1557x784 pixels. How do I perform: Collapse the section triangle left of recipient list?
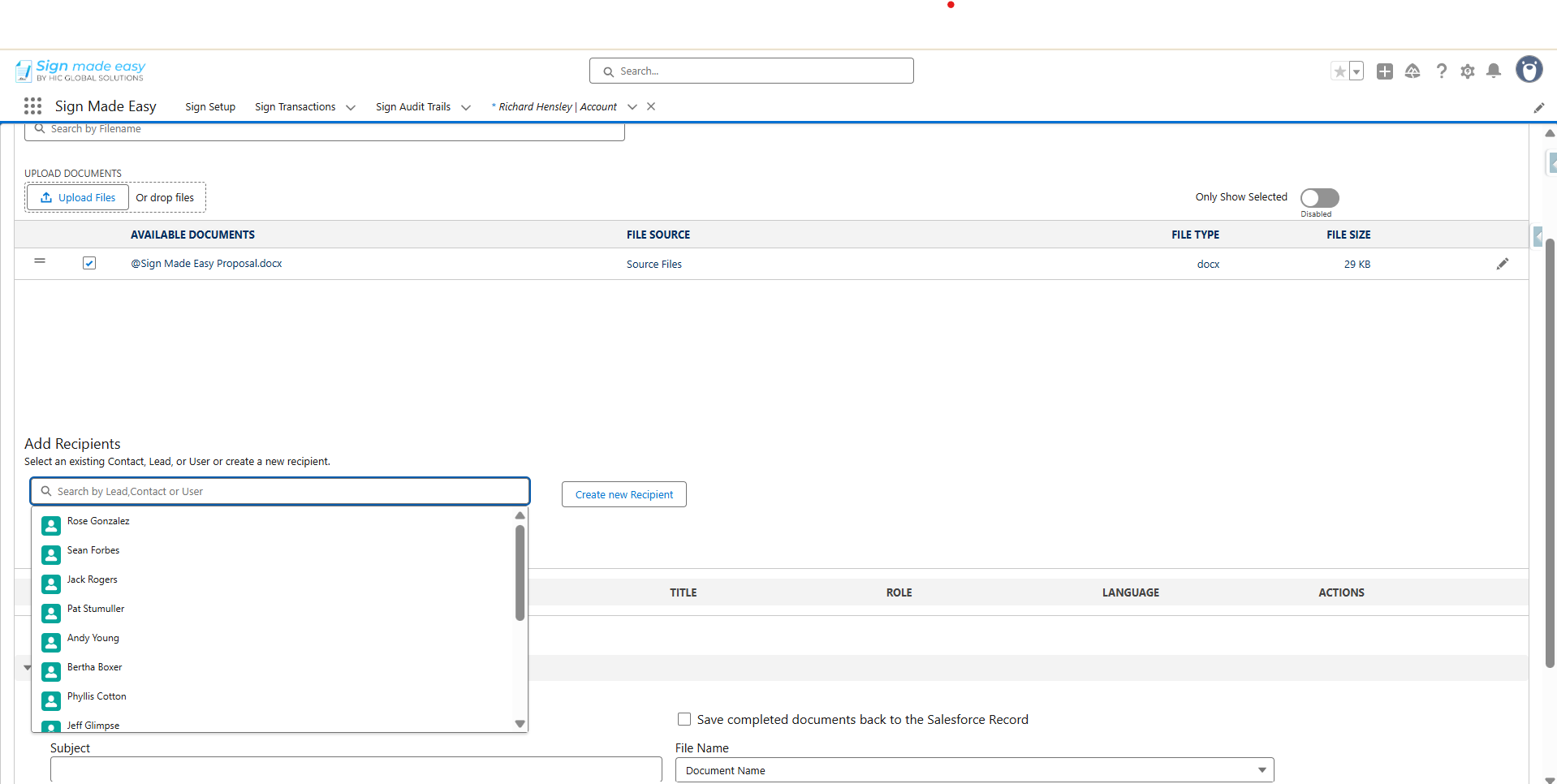click(x=27, y=668)
